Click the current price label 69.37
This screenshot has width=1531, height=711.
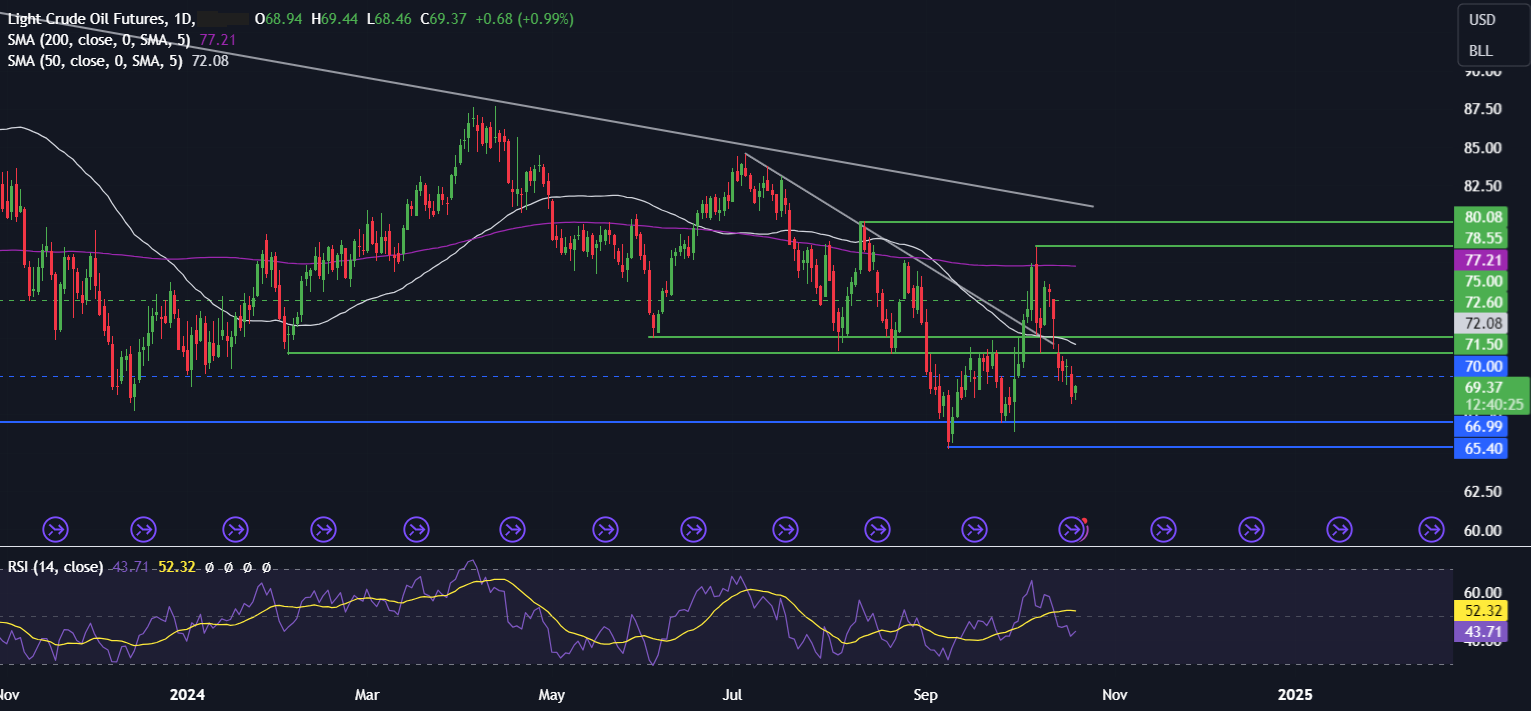point(1485,387)
